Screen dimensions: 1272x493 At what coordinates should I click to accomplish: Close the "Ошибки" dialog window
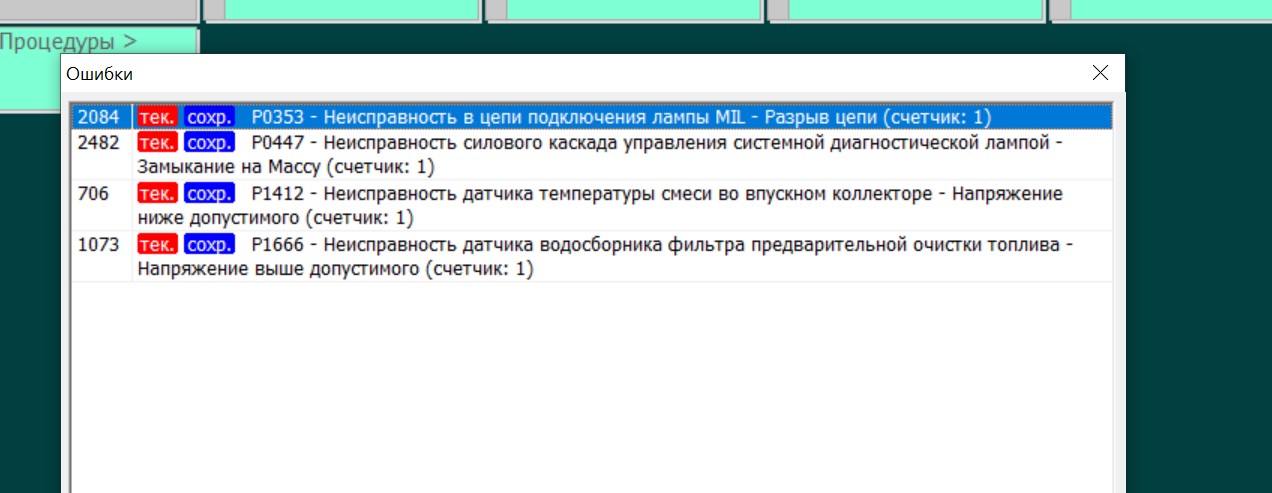(1100, 73)
